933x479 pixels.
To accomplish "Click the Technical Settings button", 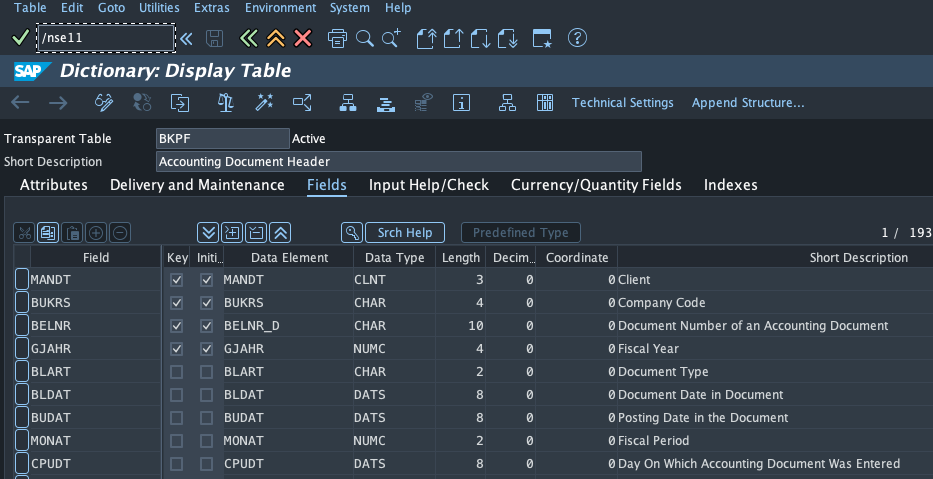I will pyautogui.click(x=622, y=103).
